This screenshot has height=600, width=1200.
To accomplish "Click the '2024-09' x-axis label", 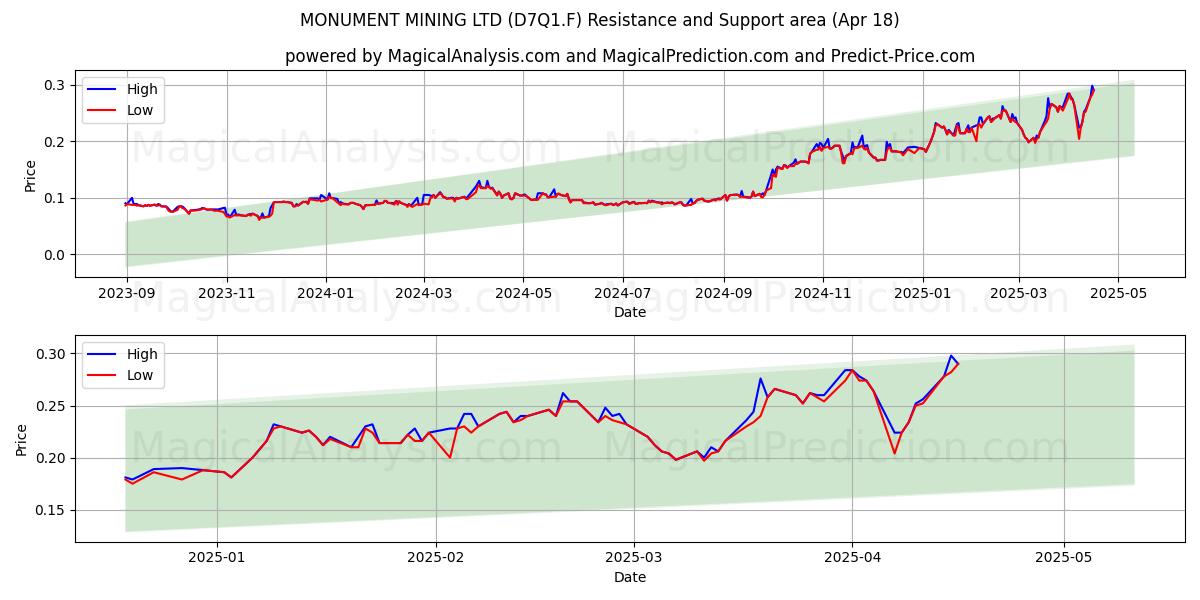I will coord(724,294).
